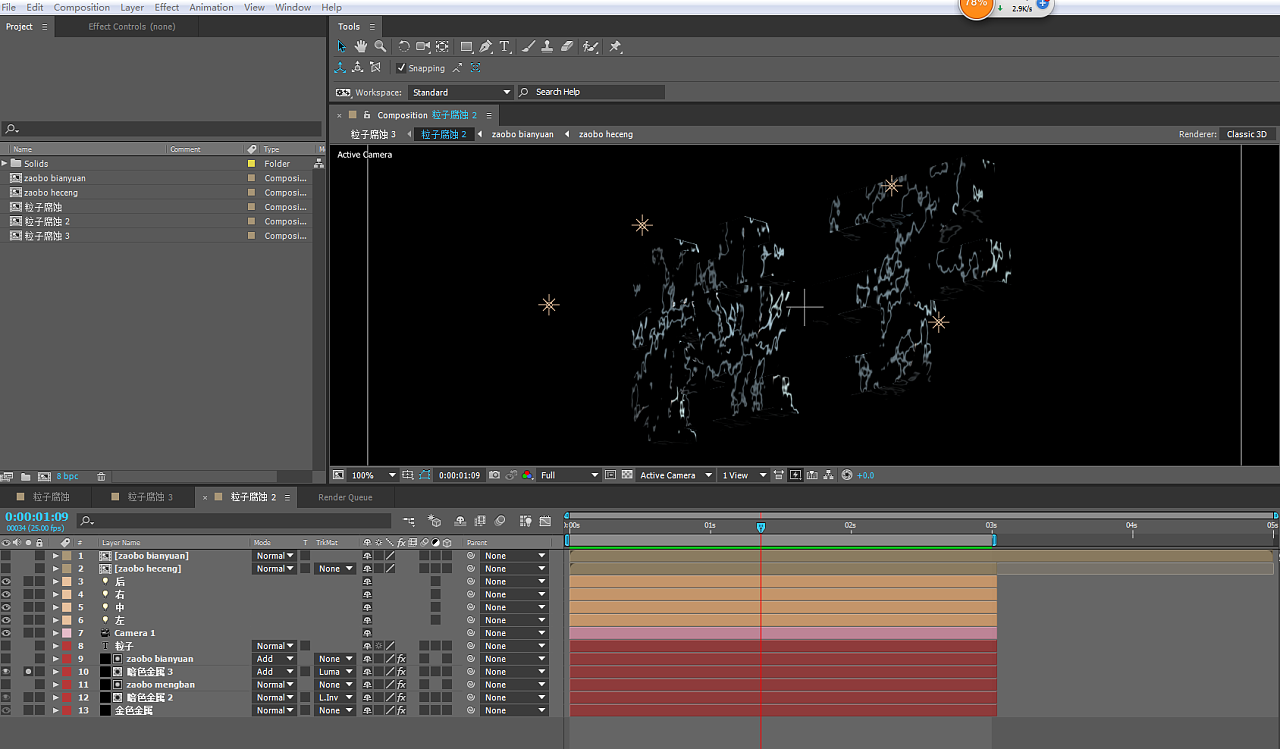Hide the Camera 1 layer

pyautogui.click(x=6, y=633)
